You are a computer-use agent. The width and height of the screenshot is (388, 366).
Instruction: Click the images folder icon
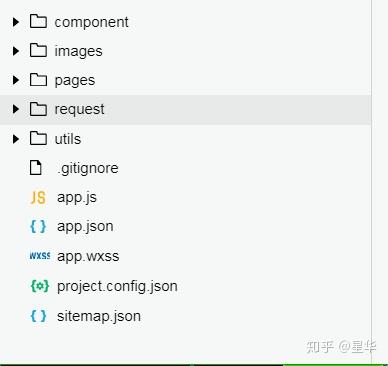click(x=38, y=50)
